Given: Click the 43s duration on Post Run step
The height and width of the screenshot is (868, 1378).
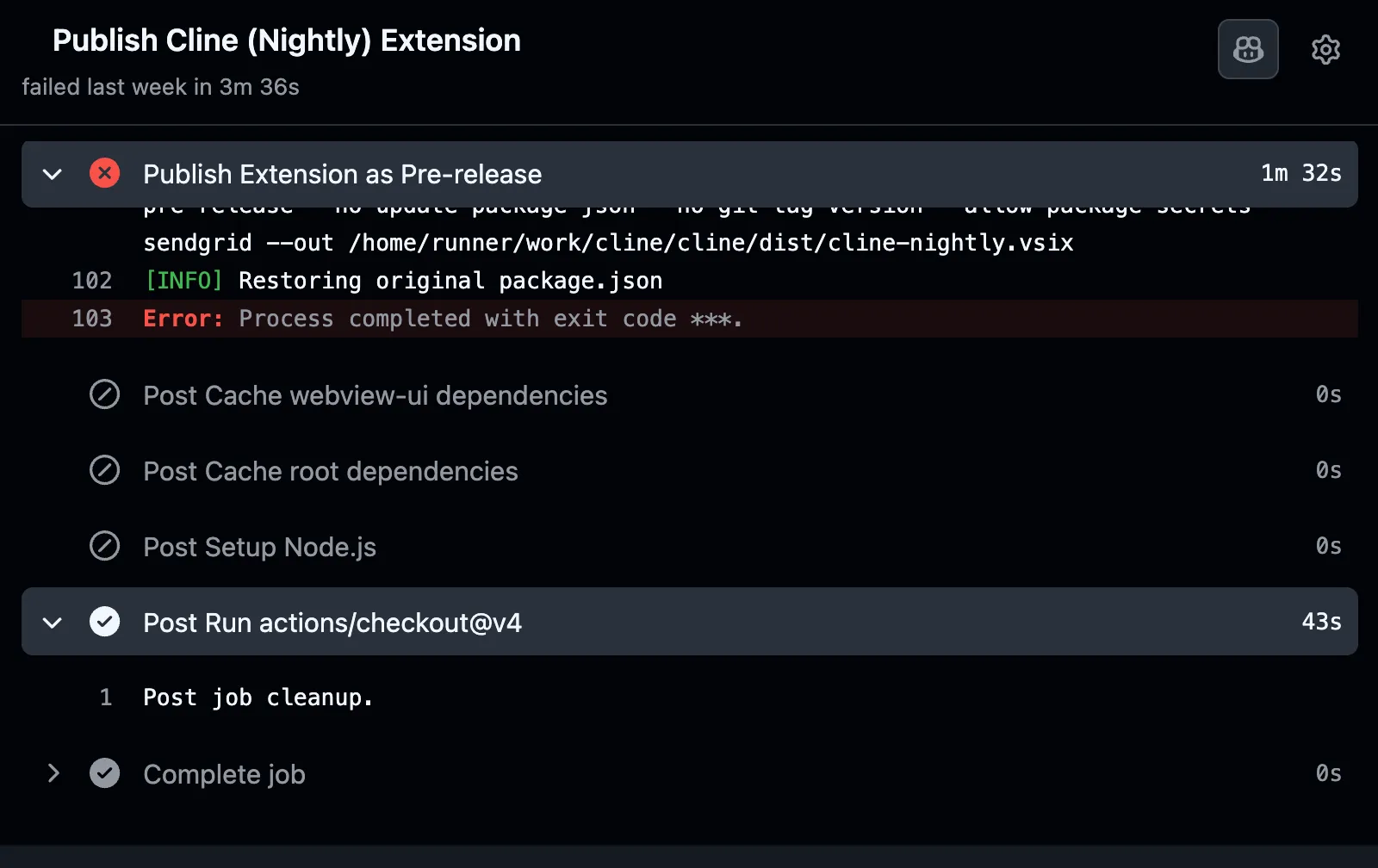Looking at the screenshot, I should click(x=1319, y=622).
